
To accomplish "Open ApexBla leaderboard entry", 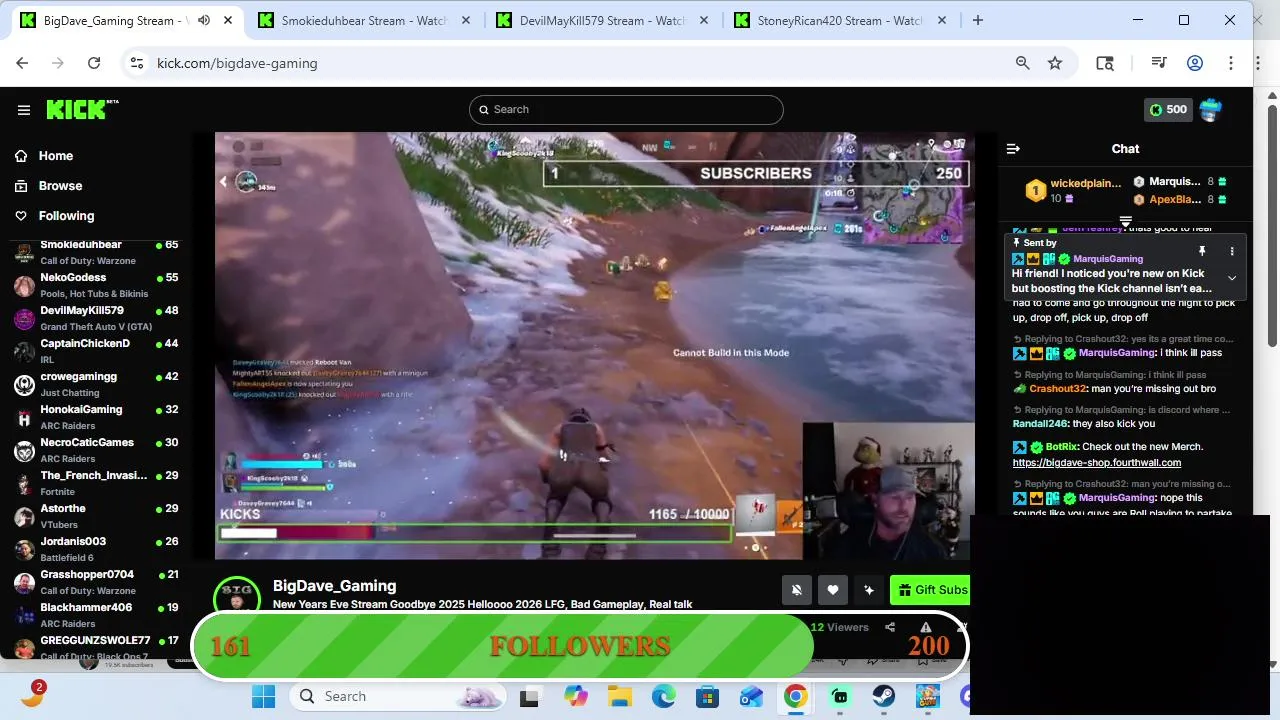I will click(1180, 199).
